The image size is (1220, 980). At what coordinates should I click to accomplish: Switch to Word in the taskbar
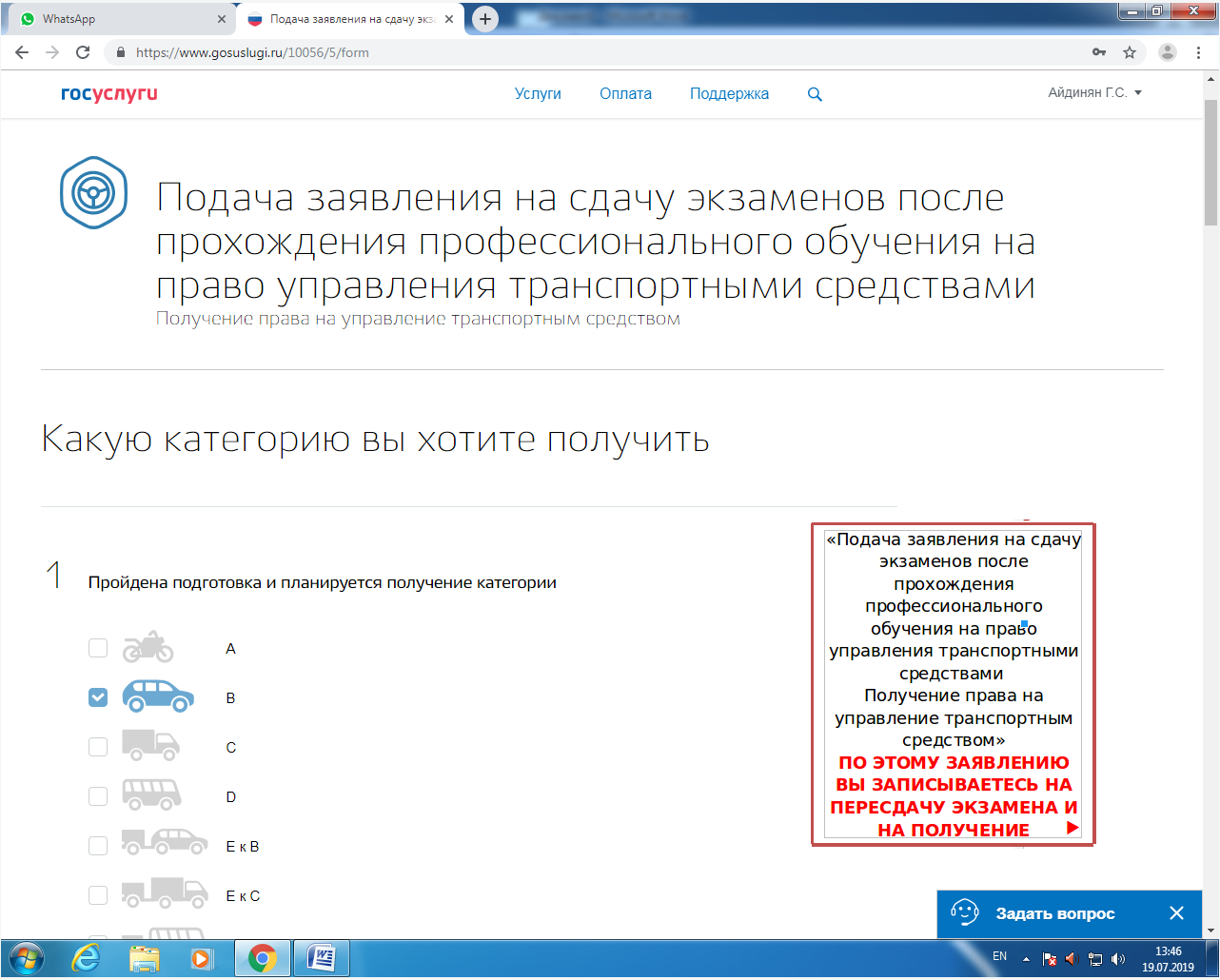[321, 958]
